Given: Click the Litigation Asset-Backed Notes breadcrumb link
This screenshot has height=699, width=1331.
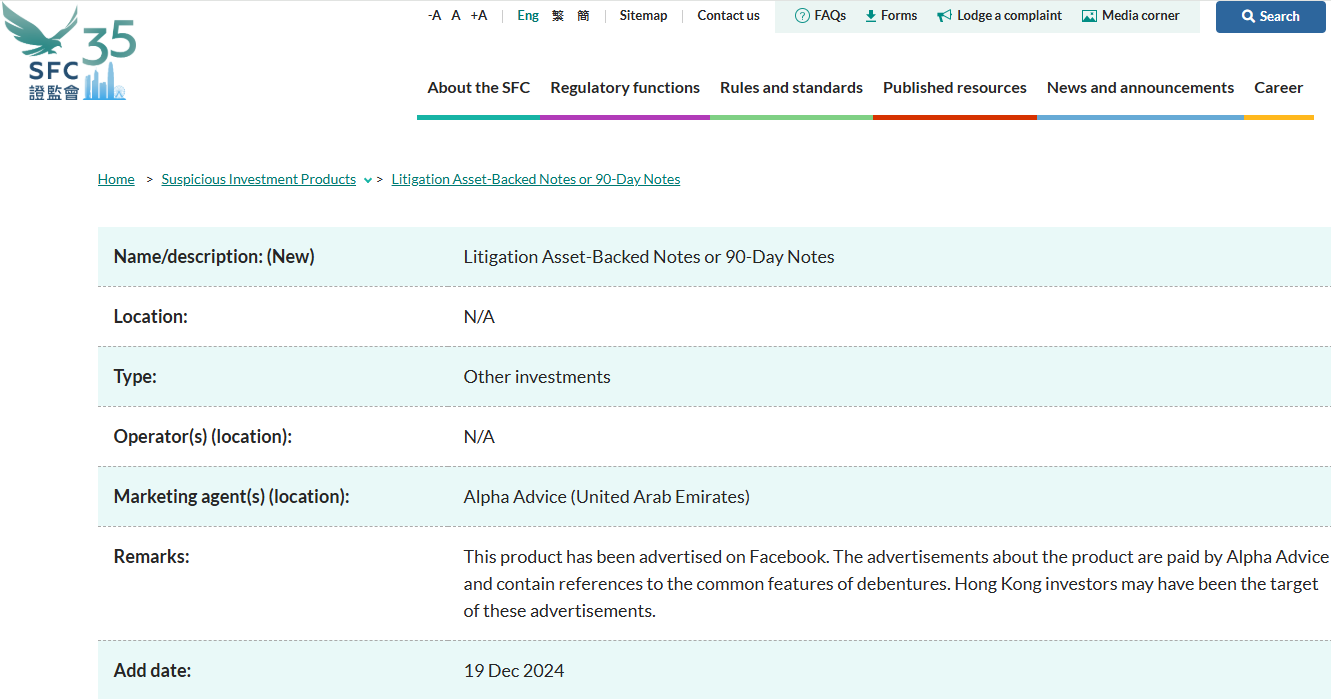Looking at the screenshot, I should [536, 179].
